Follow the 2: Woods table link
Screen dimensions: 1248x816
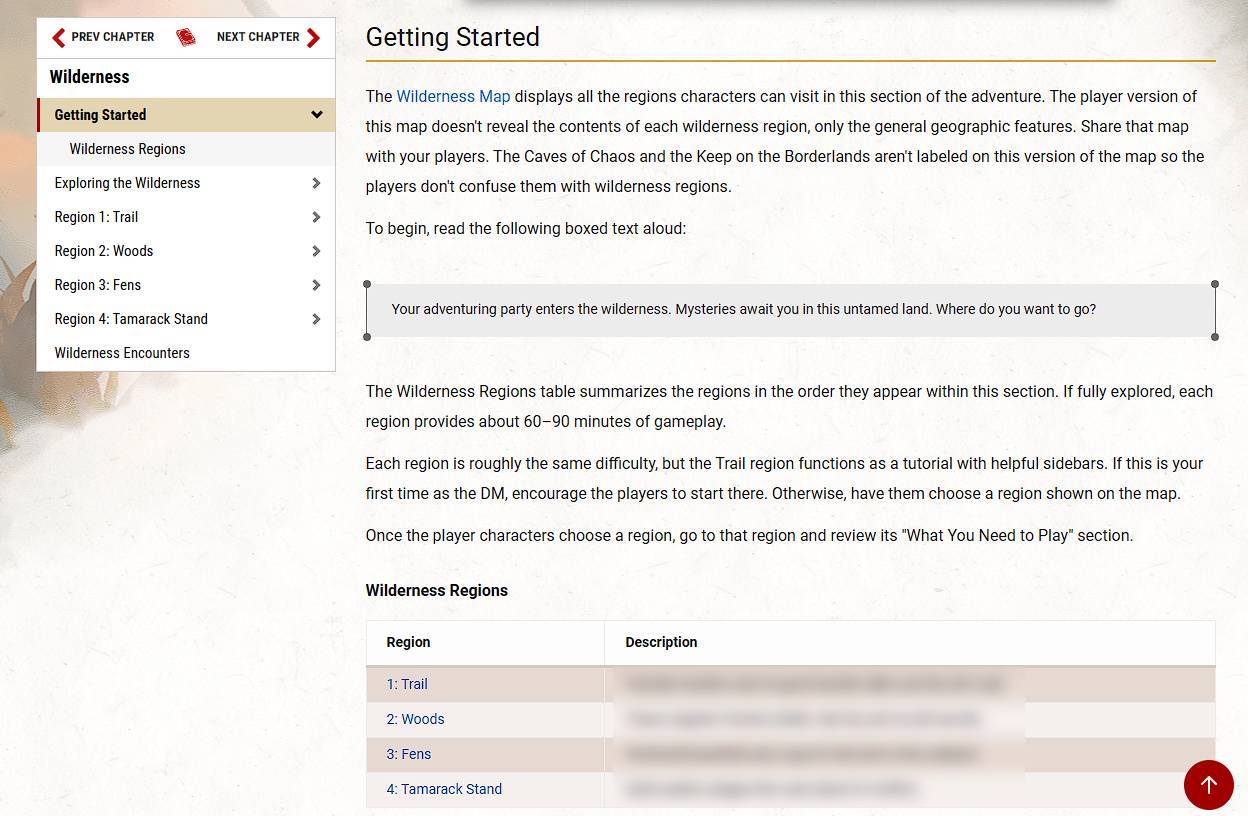pyautogui.click(x=415, y=719)
